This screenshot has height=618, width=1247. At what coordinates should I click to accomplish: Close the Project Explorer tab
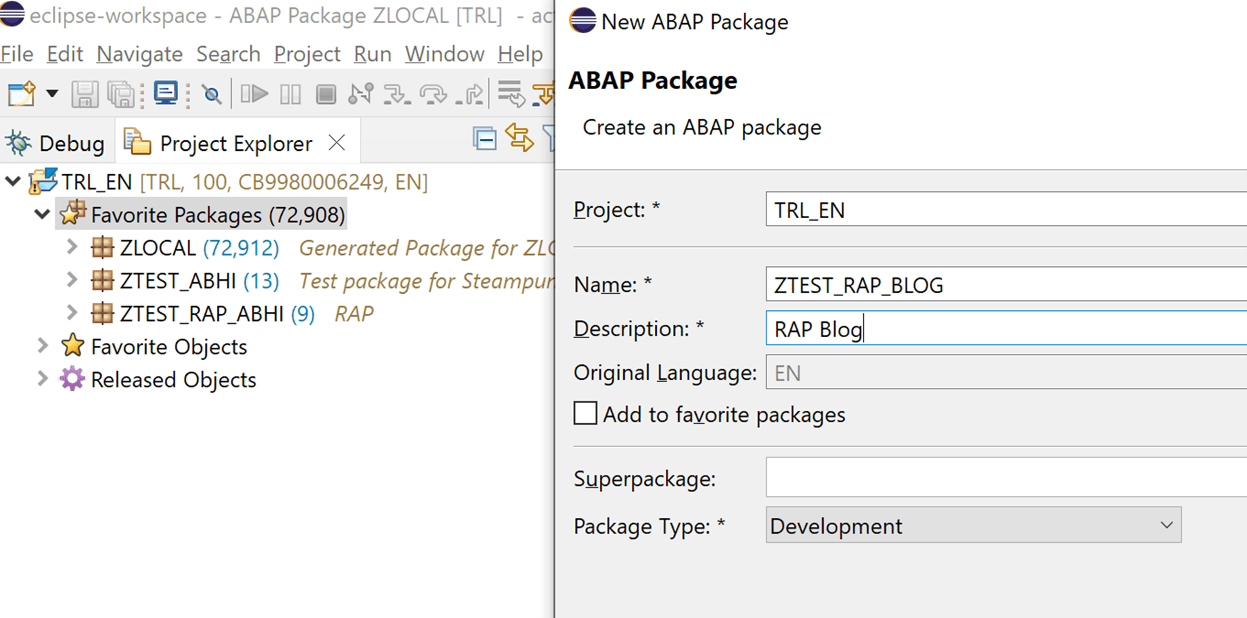[337, 143]
